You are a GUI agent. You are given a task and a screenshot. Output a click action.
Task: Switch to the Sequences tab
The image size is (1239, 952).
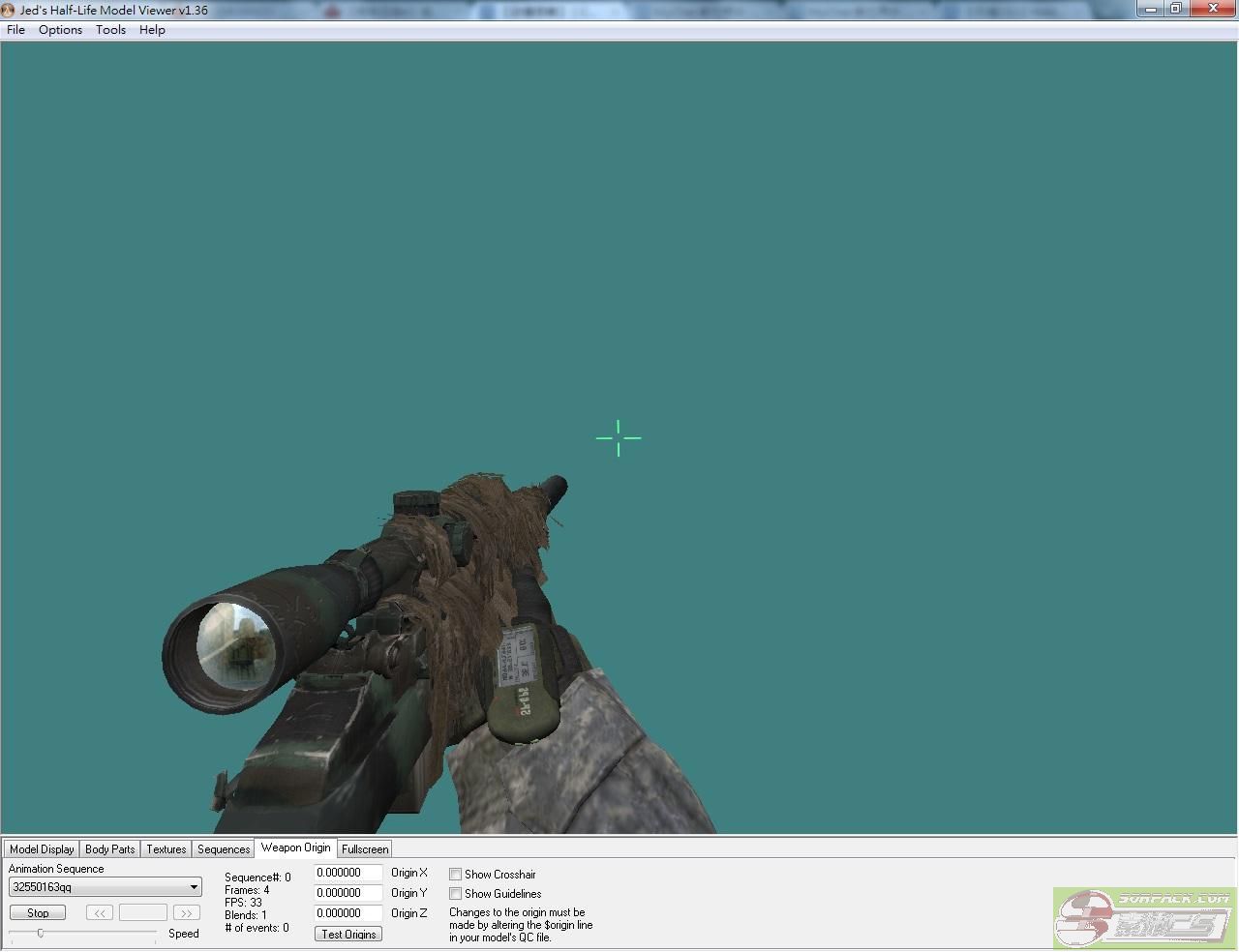[223, 849]
